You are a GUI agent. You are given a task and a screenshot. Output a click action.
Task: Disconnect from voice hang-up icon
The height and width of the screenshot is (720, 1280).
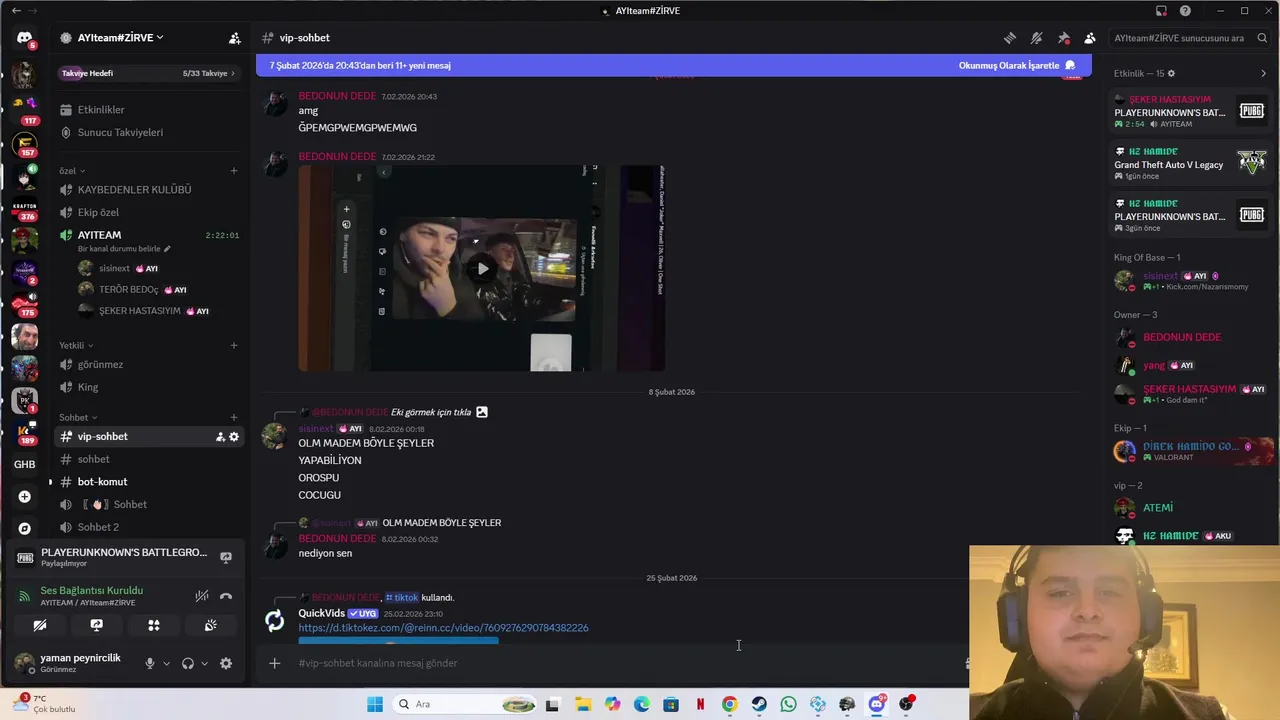tap(226, 596)
